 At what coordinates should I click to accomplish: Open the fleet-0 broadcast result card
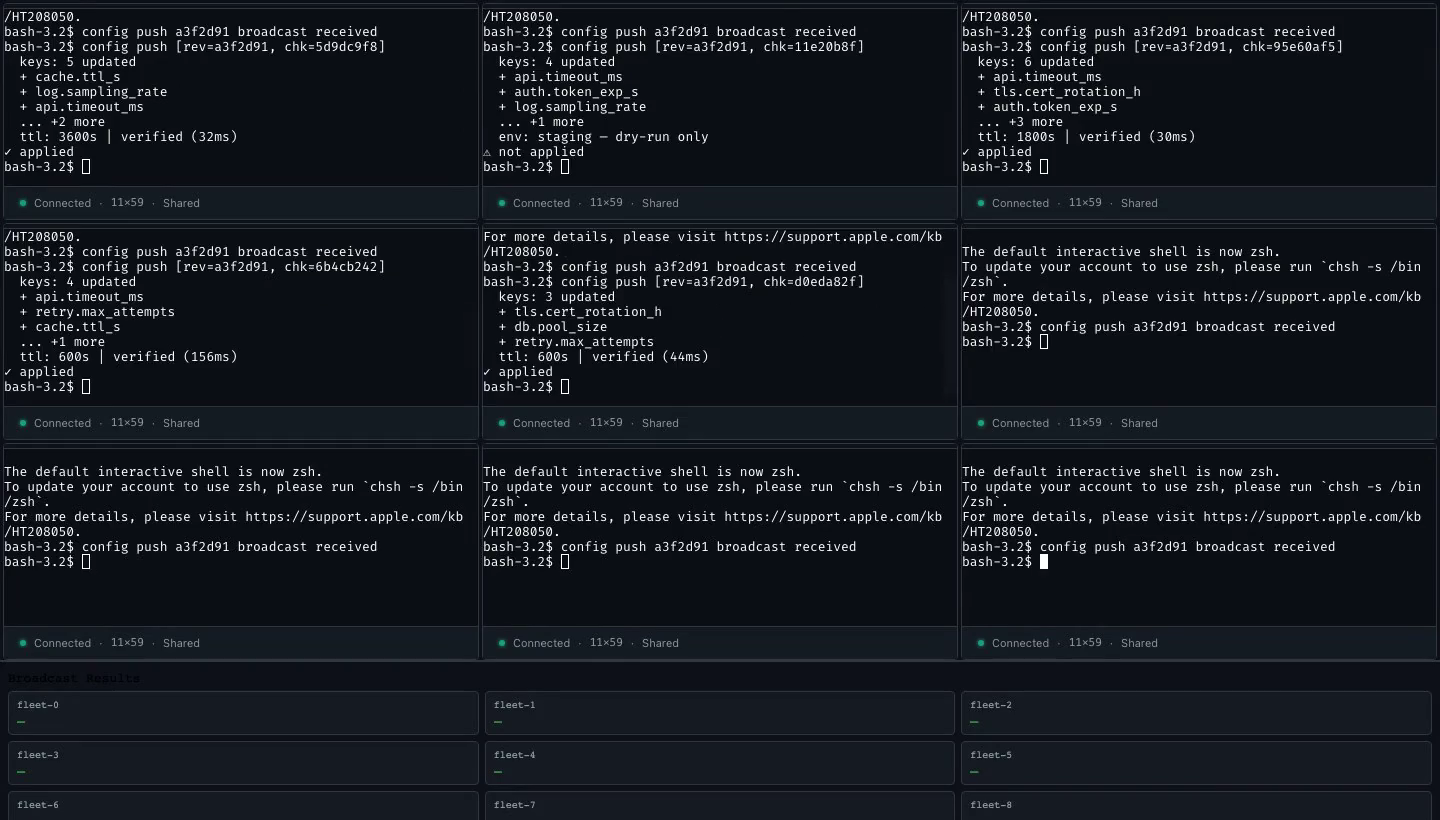(x=243, y=713)
